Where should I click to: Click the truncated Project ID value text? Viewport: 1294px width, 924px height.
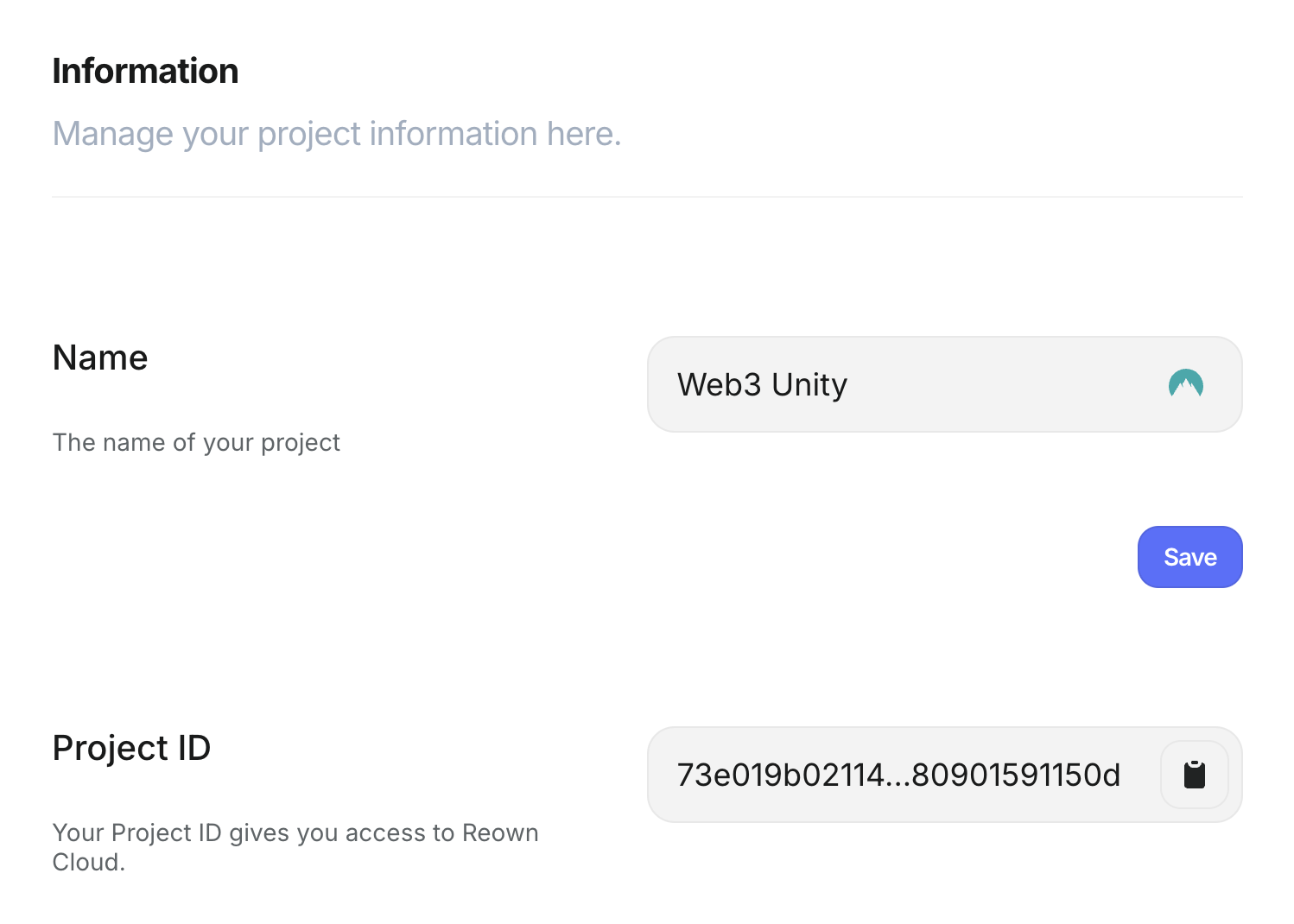[898, 775]
